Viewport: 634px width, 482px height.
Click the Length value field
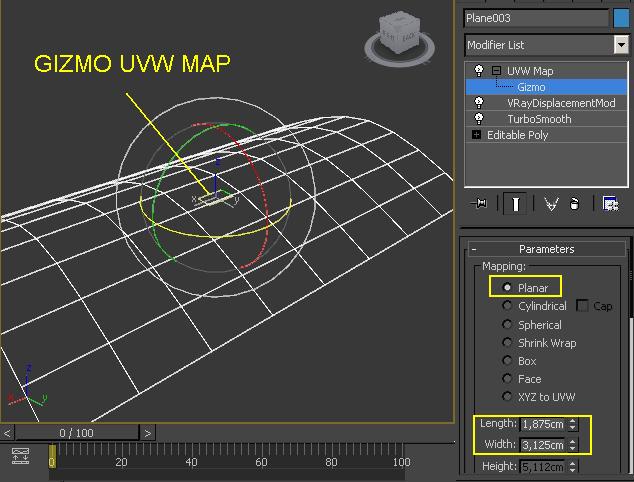point(543,424)
